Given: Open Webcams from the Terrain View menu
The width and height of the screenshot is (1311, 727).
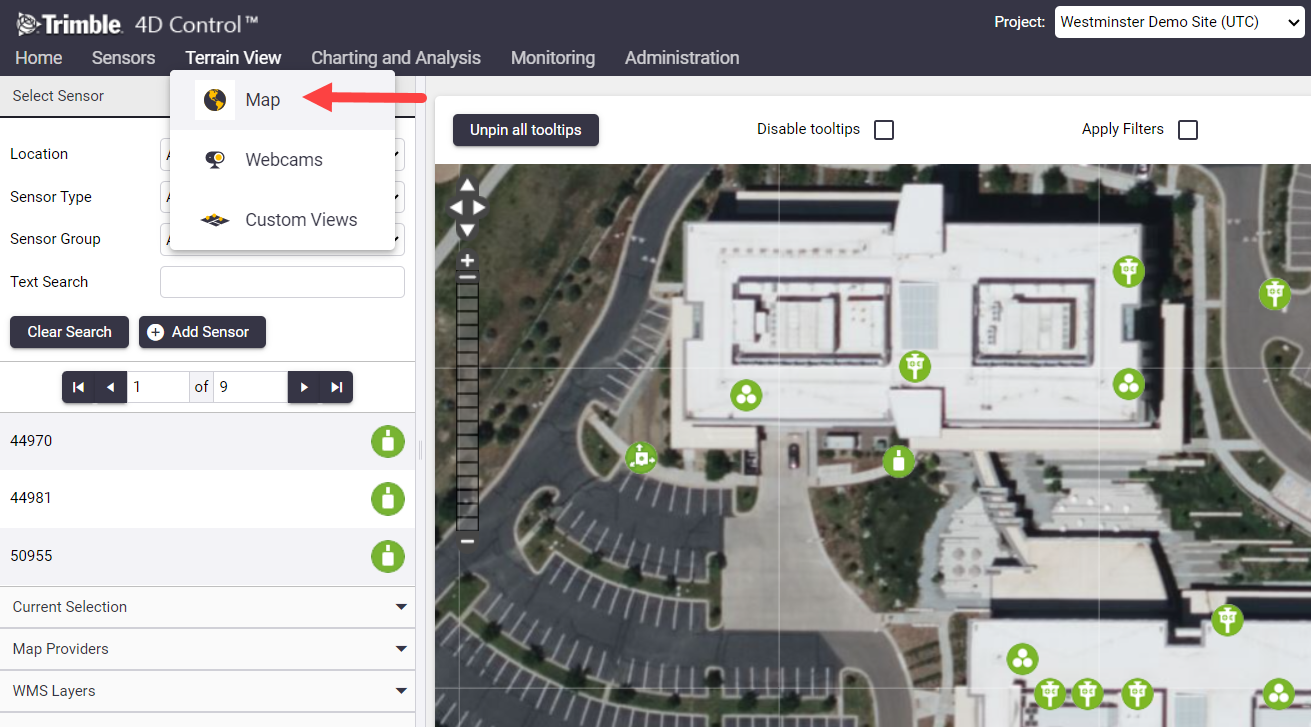Looking at the screenshot, I should (282, 160).
